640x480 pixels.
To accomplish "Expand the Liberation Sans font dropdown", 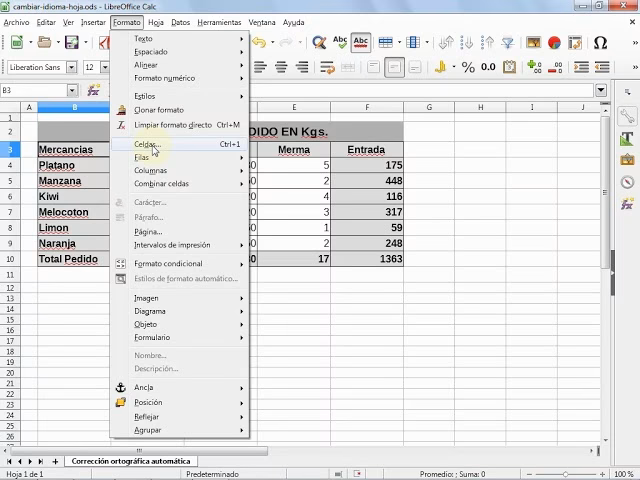I will (73, 67).
